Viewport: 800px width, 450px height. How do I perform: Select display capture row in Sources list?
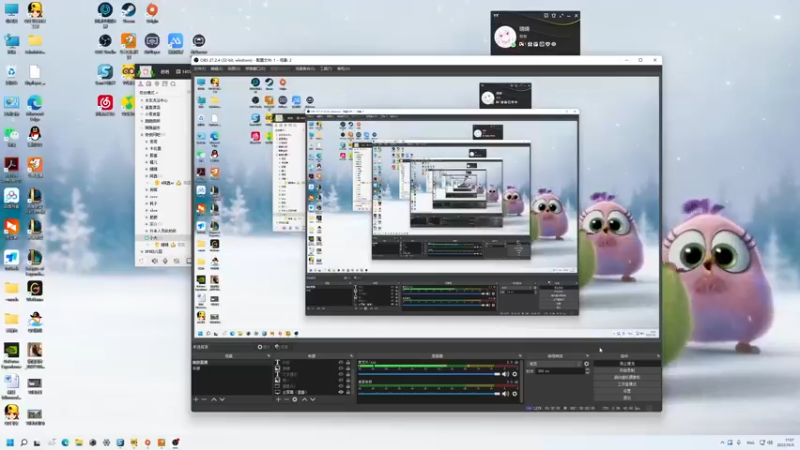(x=313, y=392)
